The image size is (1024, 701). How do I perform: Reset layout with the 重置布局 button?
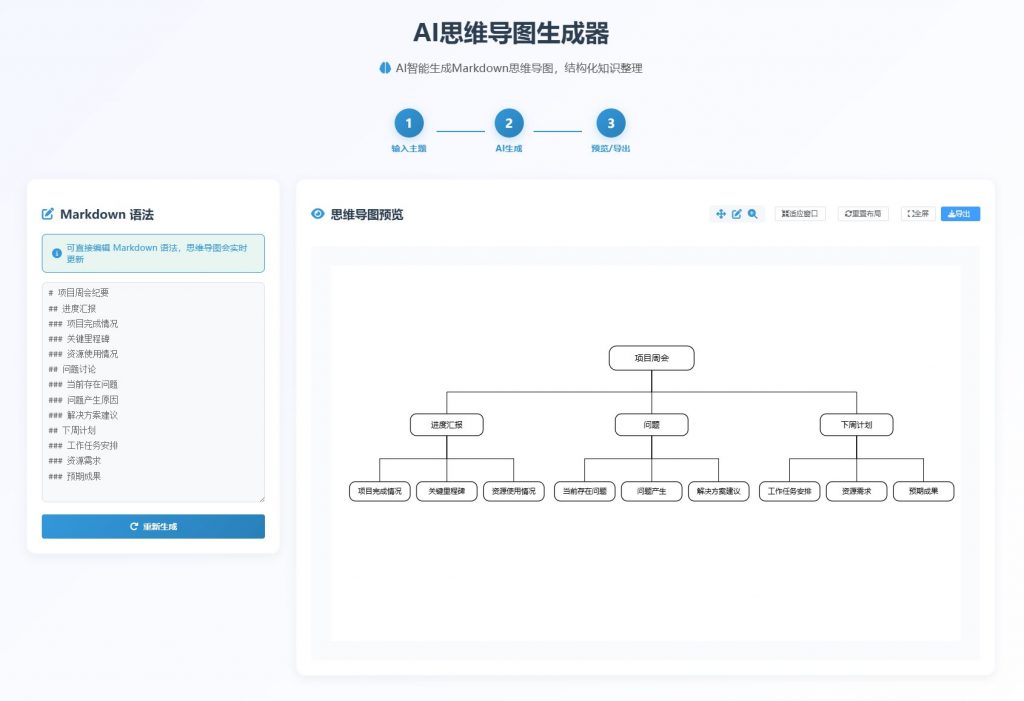click(x=863, y=214)
